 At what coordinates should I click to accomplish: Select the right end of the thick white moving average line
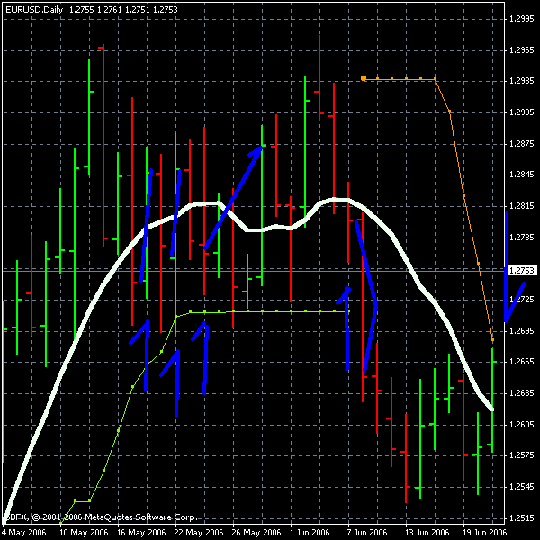pyautogui.click(x=491, y=408)
